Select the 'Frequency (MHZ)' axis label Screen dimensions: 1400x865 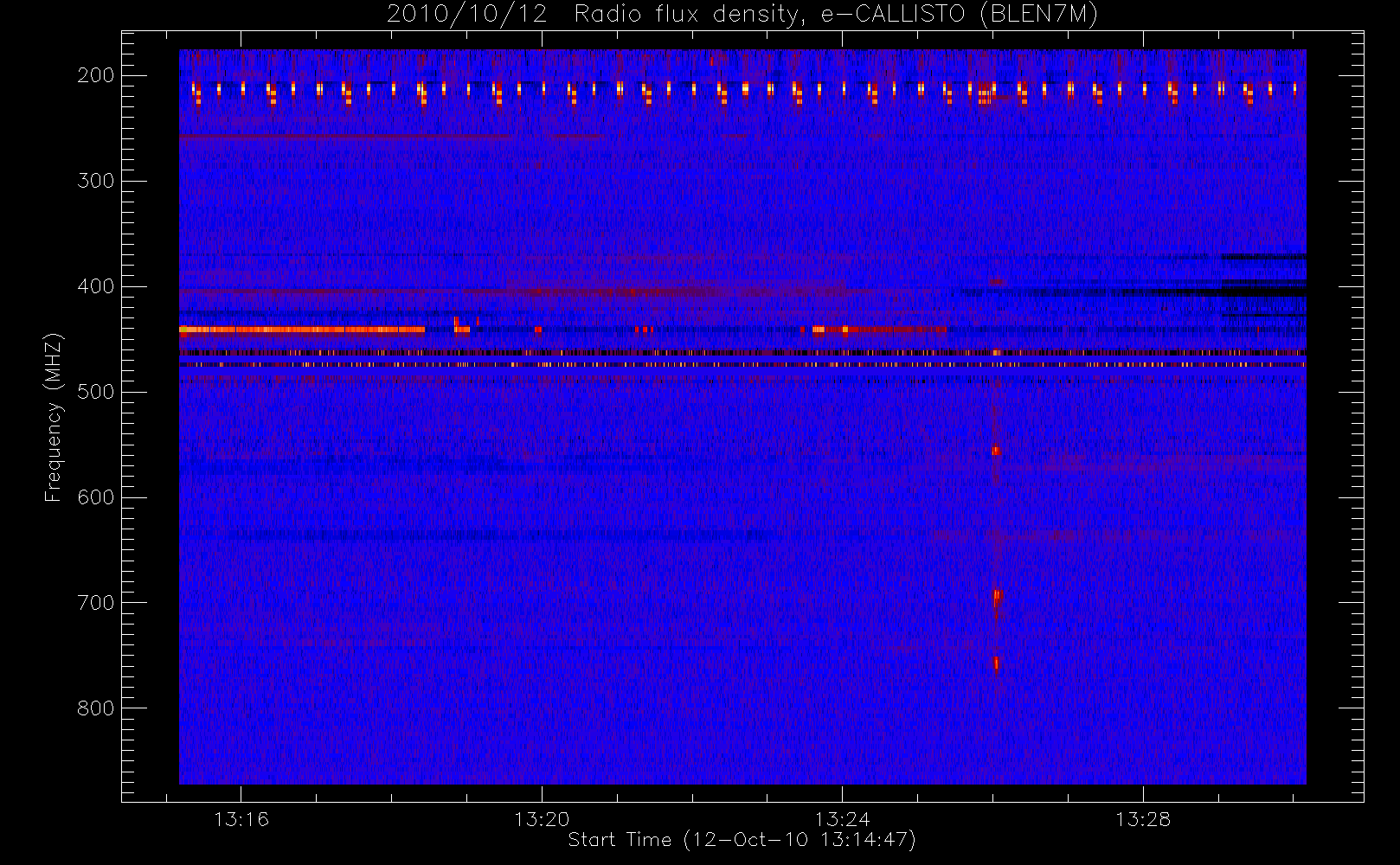[54, 417]
